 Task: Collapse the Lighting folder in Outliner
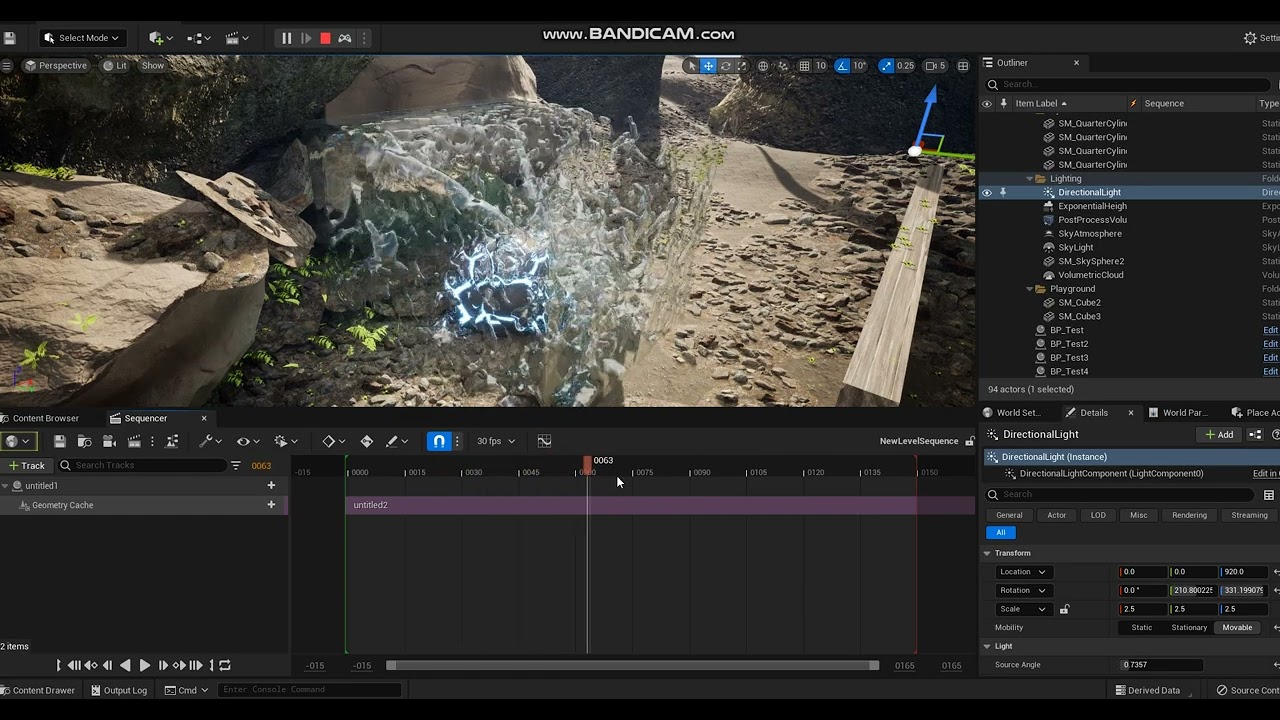coord(1029,179)
